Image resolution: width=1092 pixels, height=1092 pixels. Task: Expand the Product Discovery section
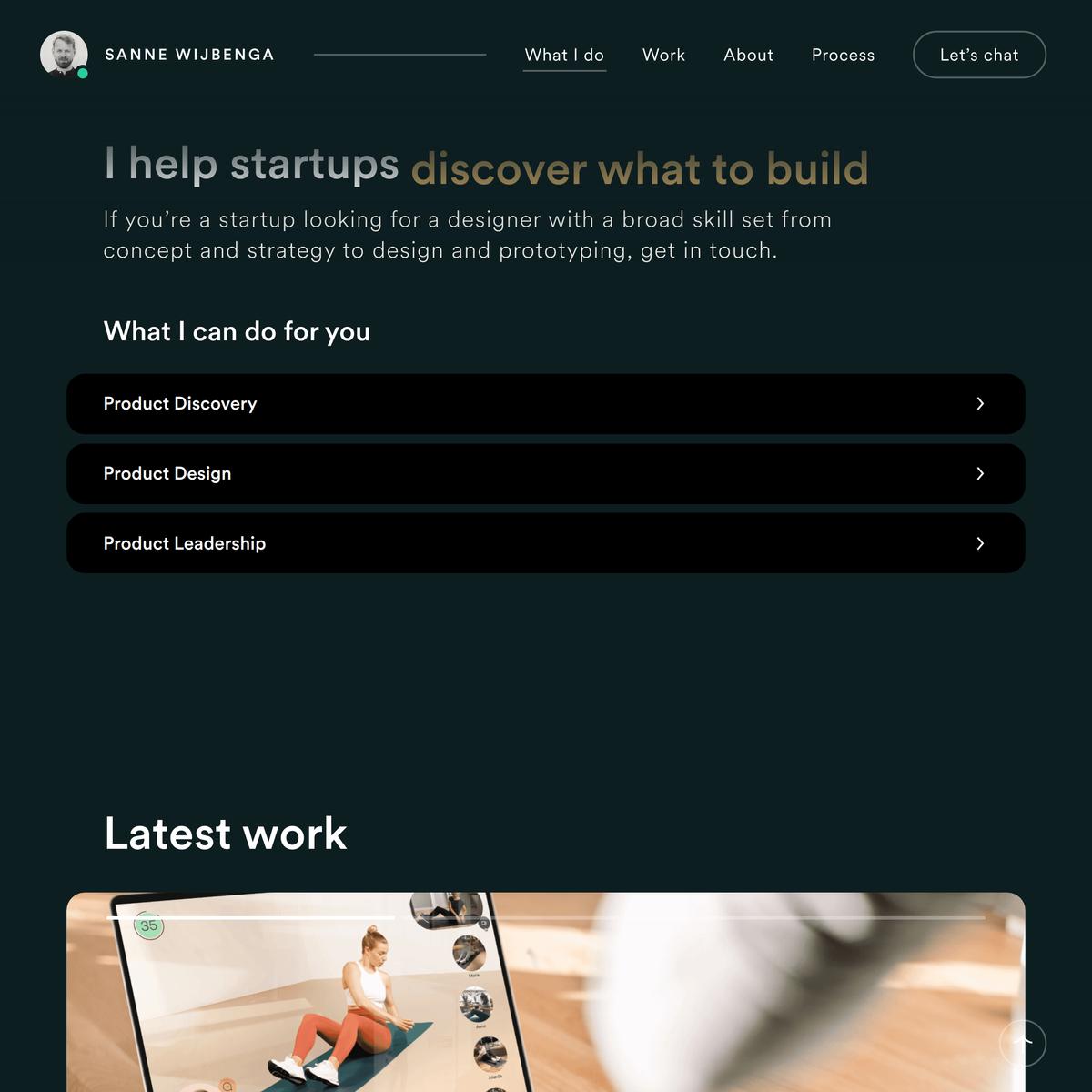point(546,403)
